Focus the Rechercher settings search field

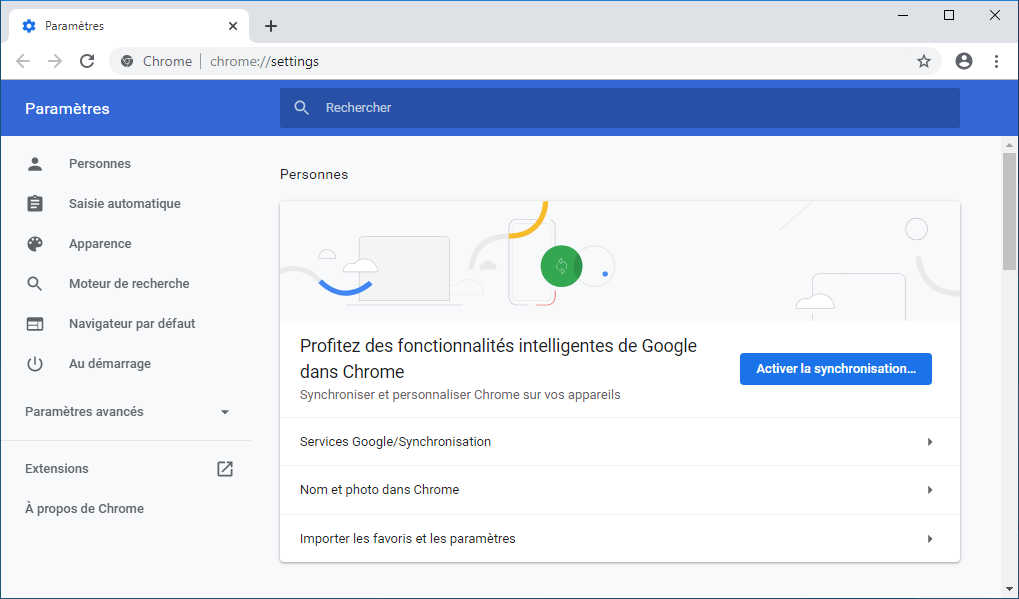619,108
